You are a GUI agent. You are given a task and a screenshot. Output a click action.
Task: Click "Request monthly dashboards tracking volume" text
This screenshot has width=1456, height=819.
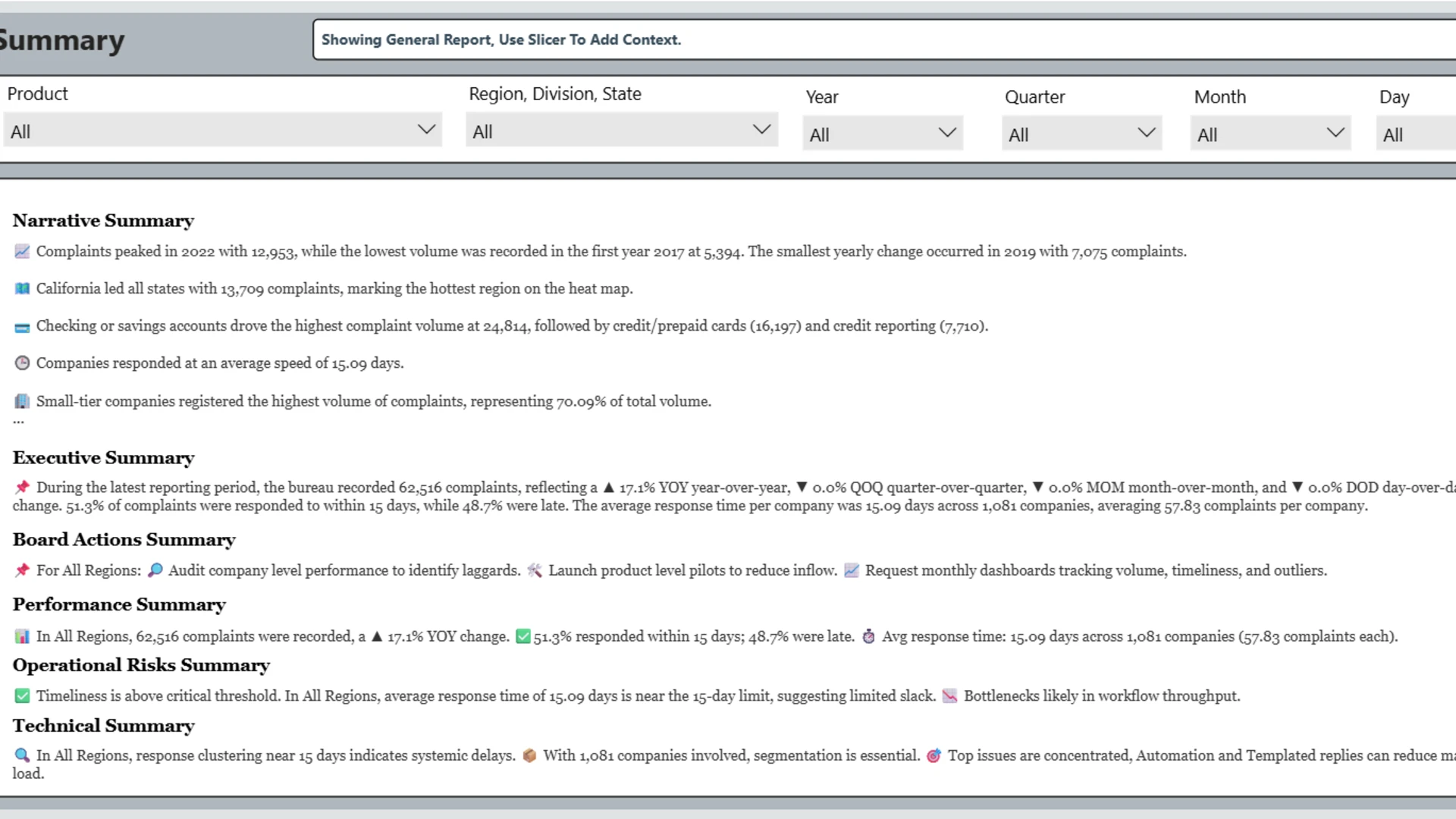click(1097, 570)
